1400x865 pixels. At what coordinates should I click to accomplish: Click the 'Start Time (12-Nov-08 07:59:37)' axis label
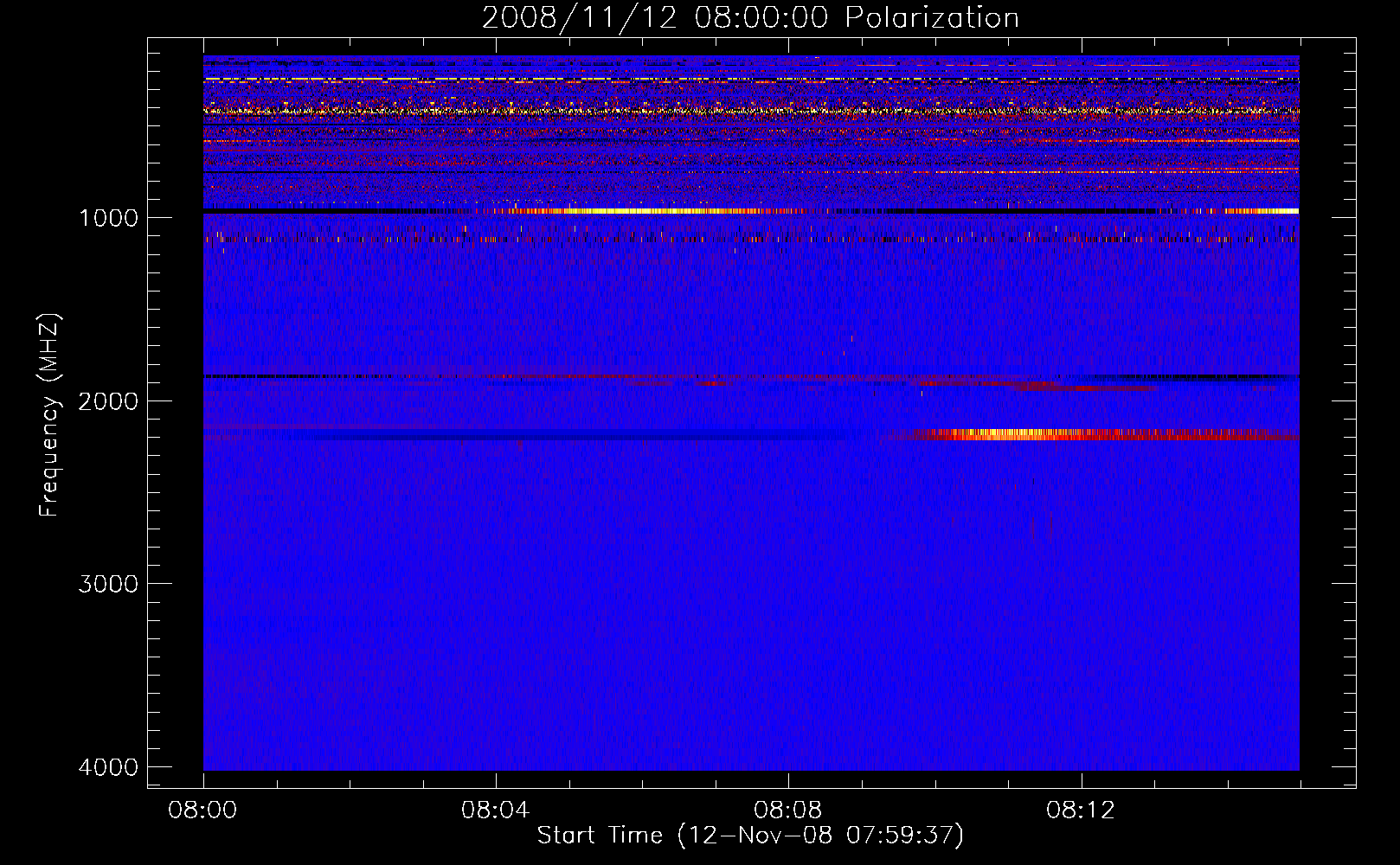point(750,836)
